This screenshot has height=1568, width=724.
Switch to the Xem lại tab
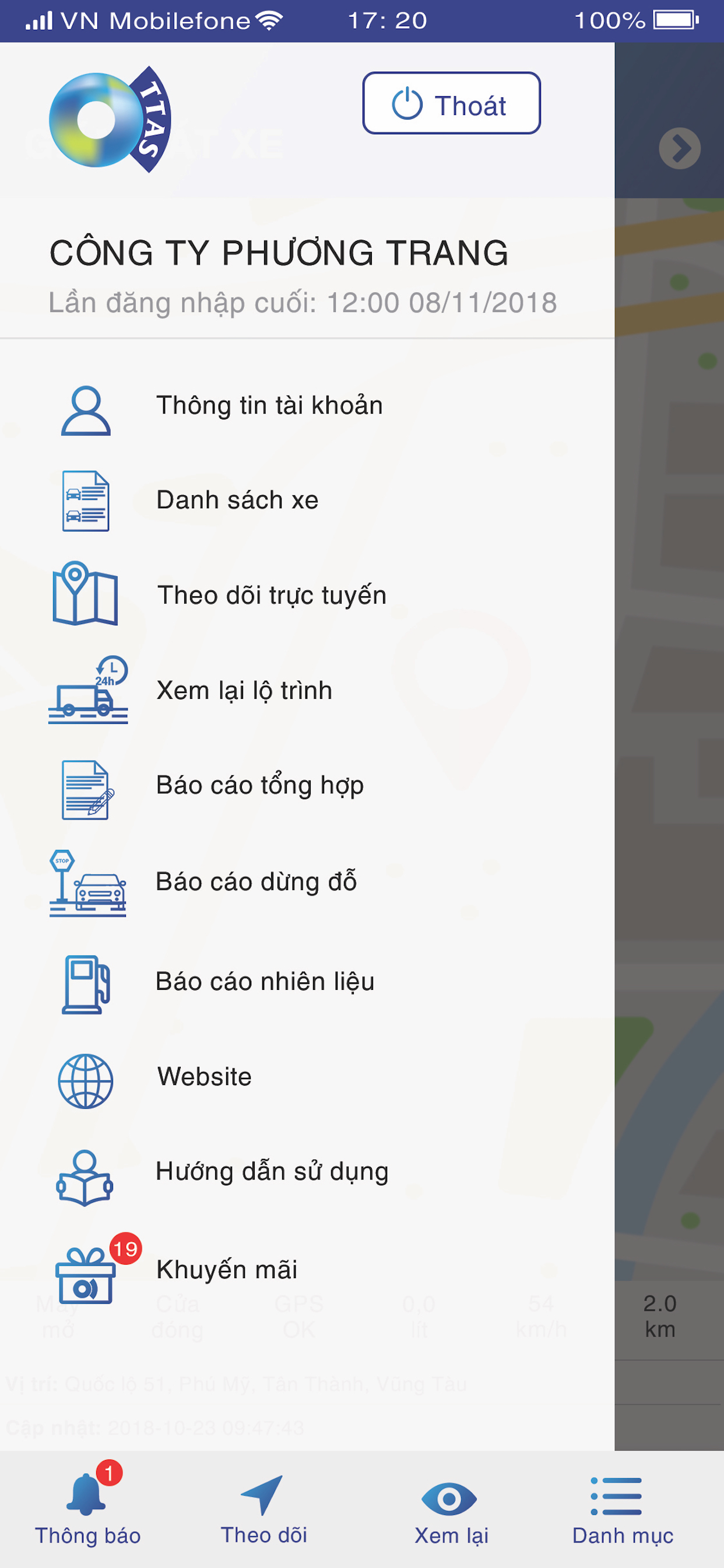tap(451, 1513)
